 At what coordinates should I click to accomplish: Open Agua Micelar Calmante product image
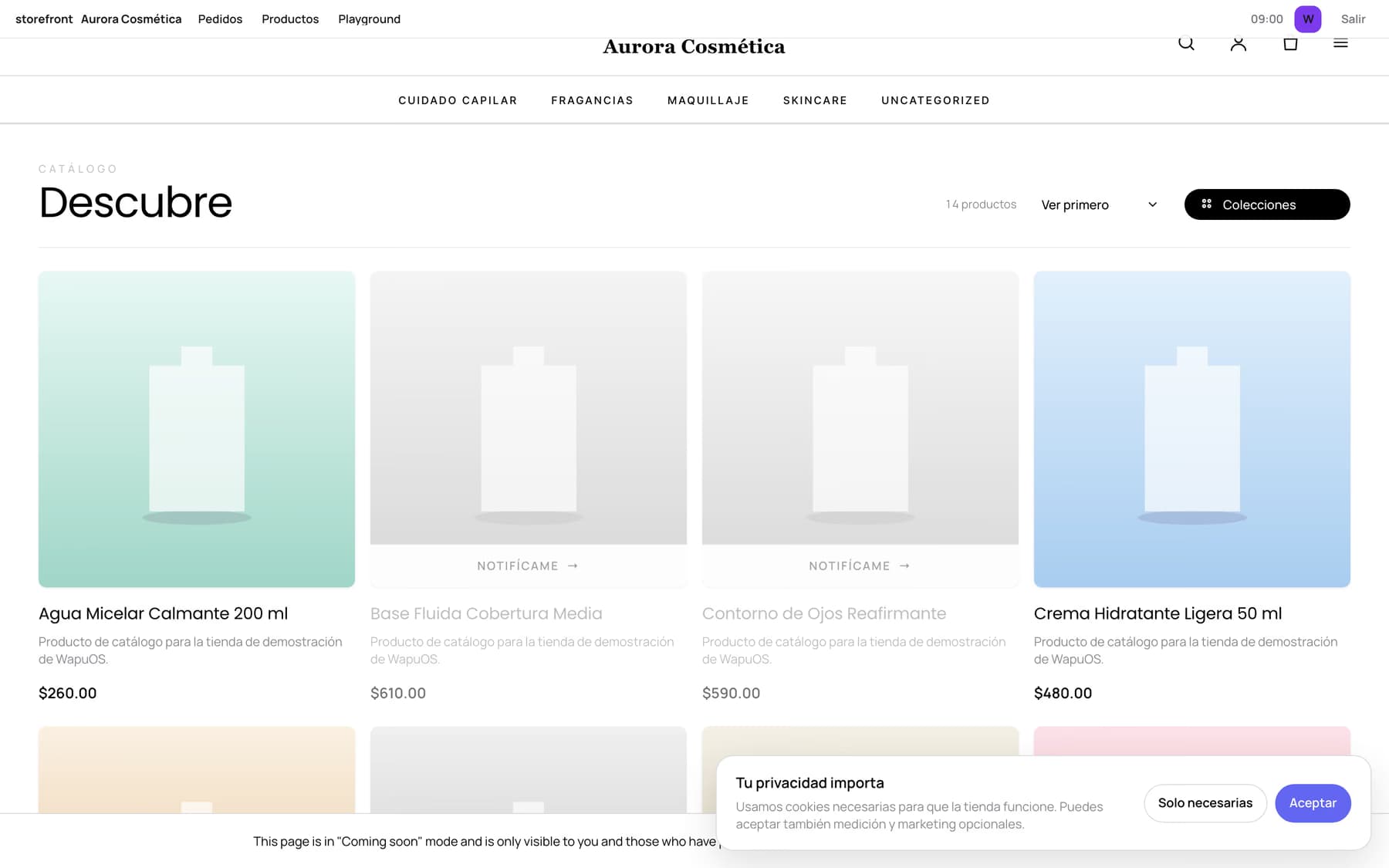pyautogui.click(x=197, y=429)
